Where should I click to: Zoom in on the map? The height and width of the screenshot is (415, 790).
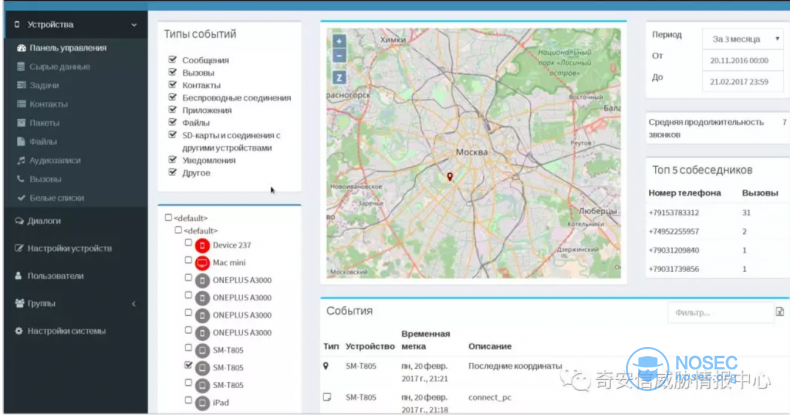coord(339,41)
